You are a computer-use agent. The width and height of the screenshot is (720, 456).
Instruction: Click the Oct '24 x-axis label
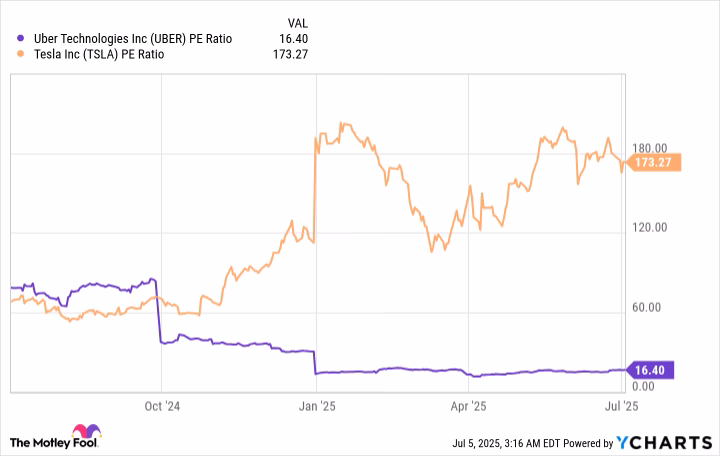tap(162, 407)
